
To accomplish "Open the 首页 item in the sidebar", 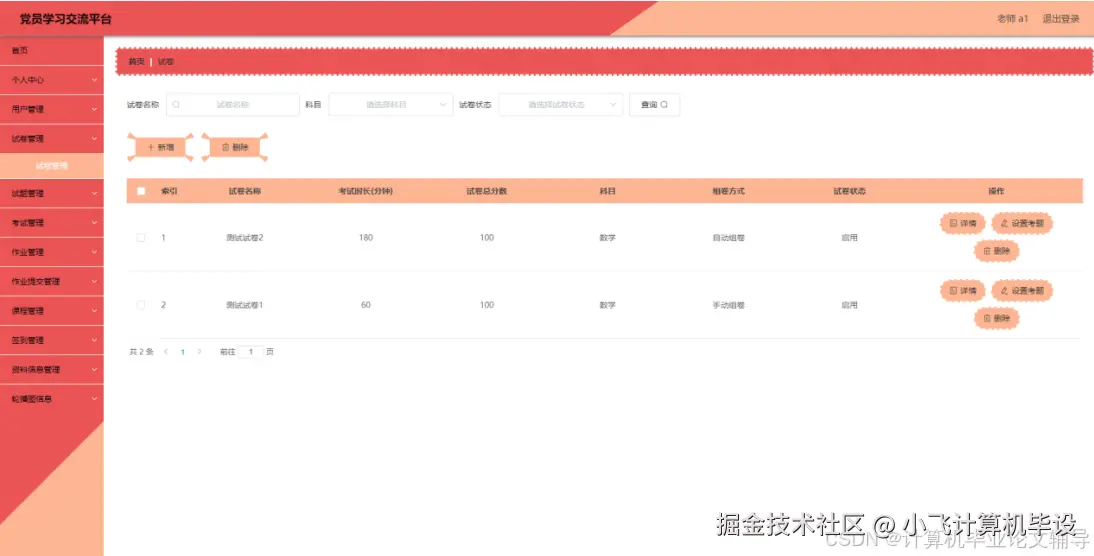I will (x=52, y=51).
